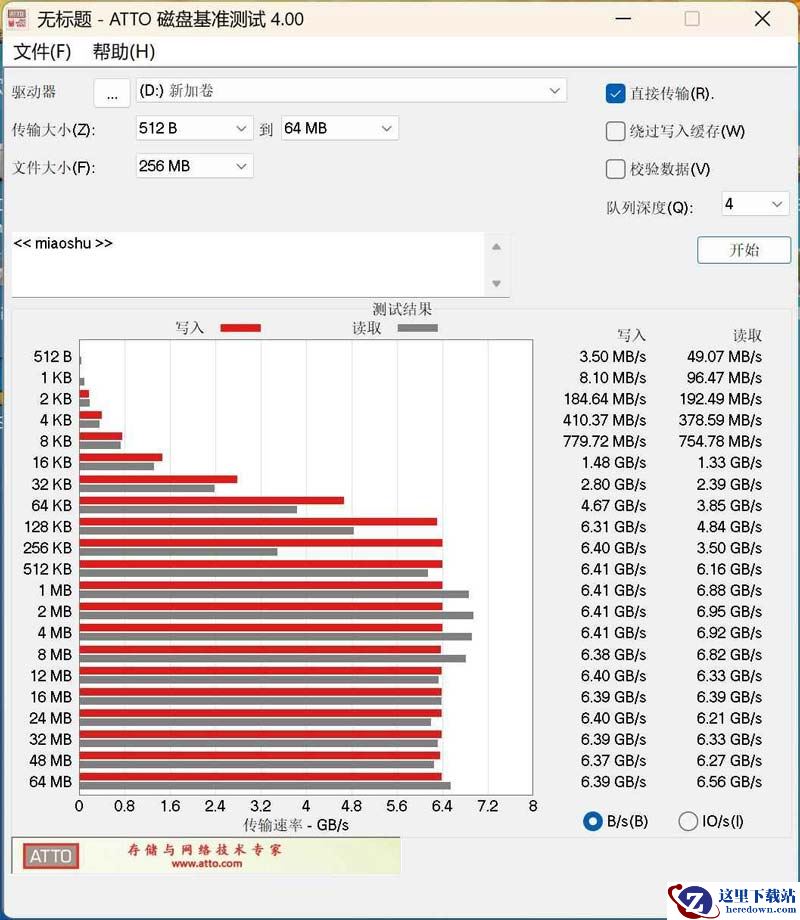Open the 64 MB maximum transfer size dropdown
This screenshot has height=920, width=800.
340,128
